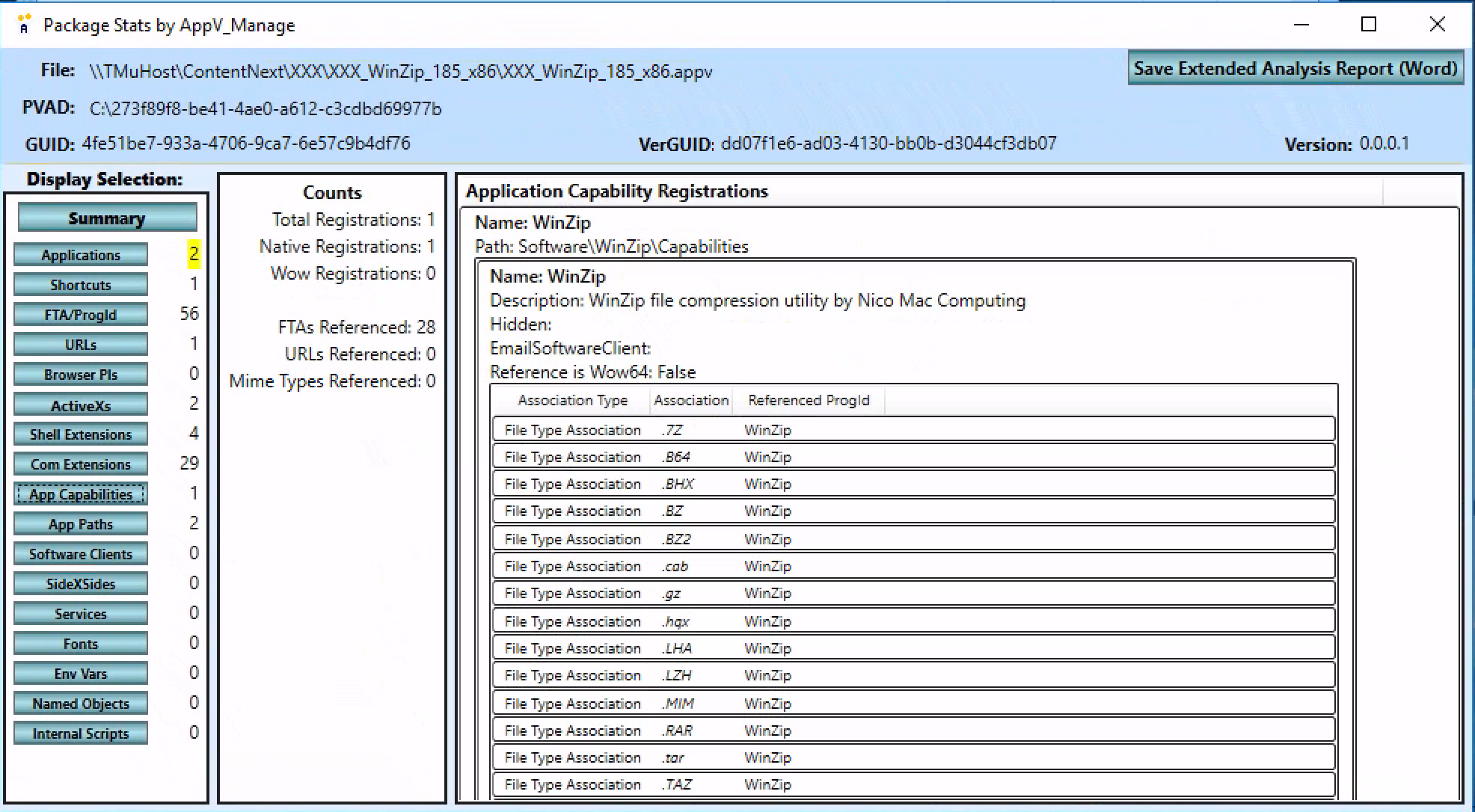Click the package file path text
The image size is (1475, 812).
(401, 71)
